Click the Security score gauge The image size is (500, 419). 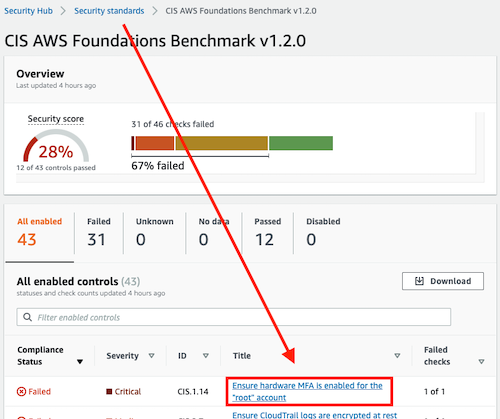56,146
